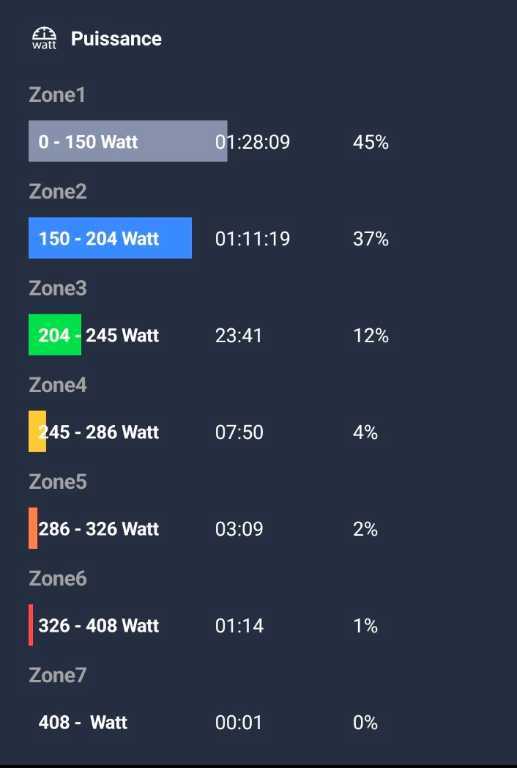Screen dimensions: 517x768
Task: Click the green Zone3 bar
Action: coord(55,335)
